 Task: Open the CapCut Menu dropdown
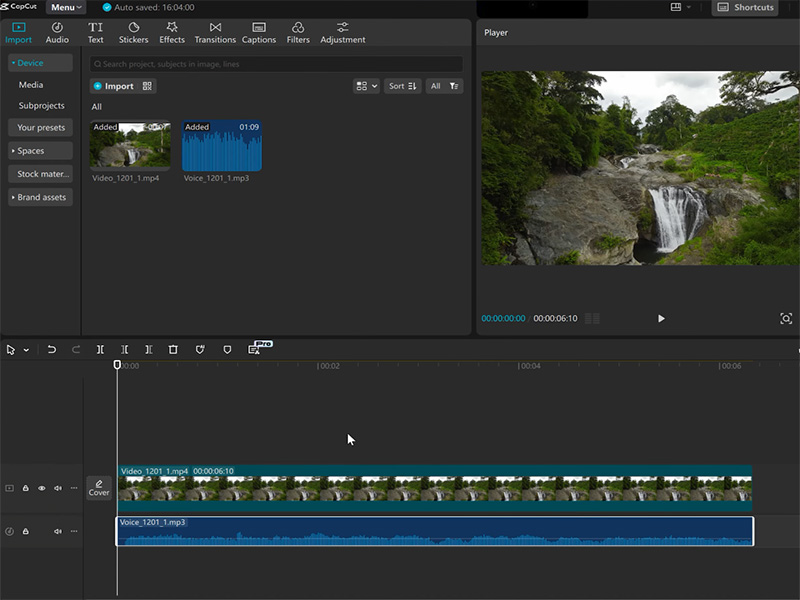[66, 7]
